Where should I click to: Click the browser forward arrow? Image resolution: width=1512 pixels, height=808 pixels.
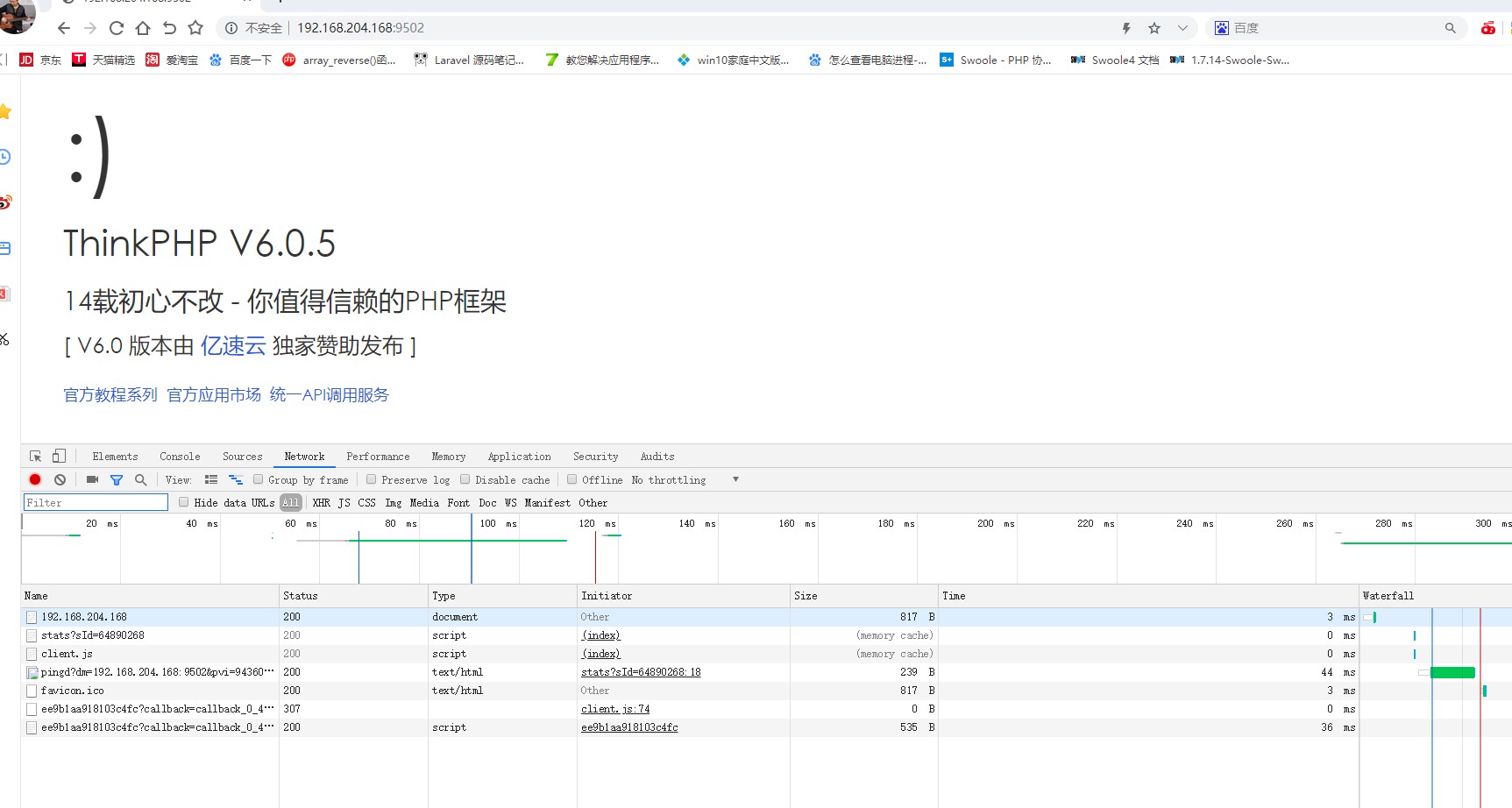[89, 28]
